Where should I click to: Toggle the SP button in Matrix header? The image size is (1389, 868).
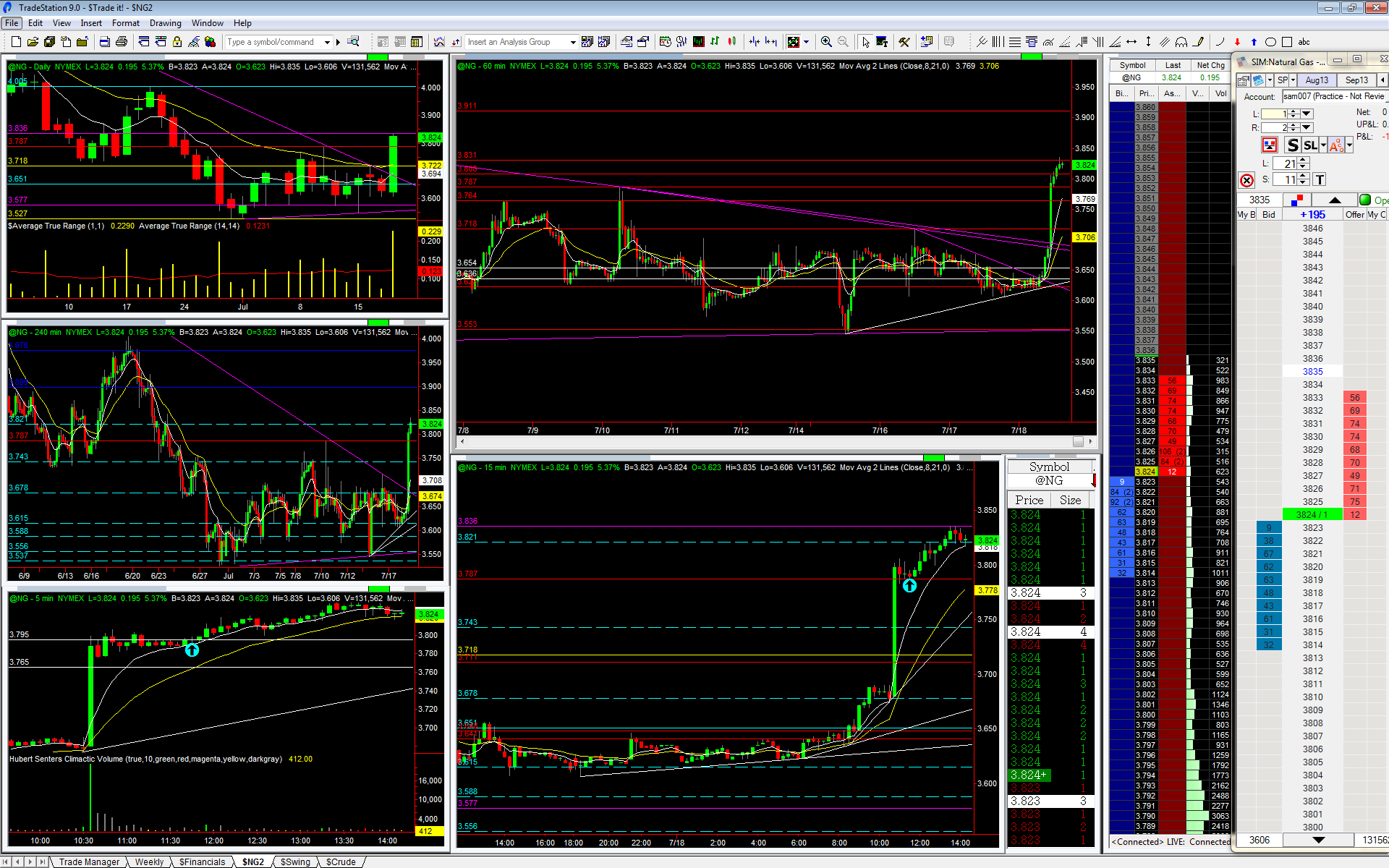(1283, 80)
